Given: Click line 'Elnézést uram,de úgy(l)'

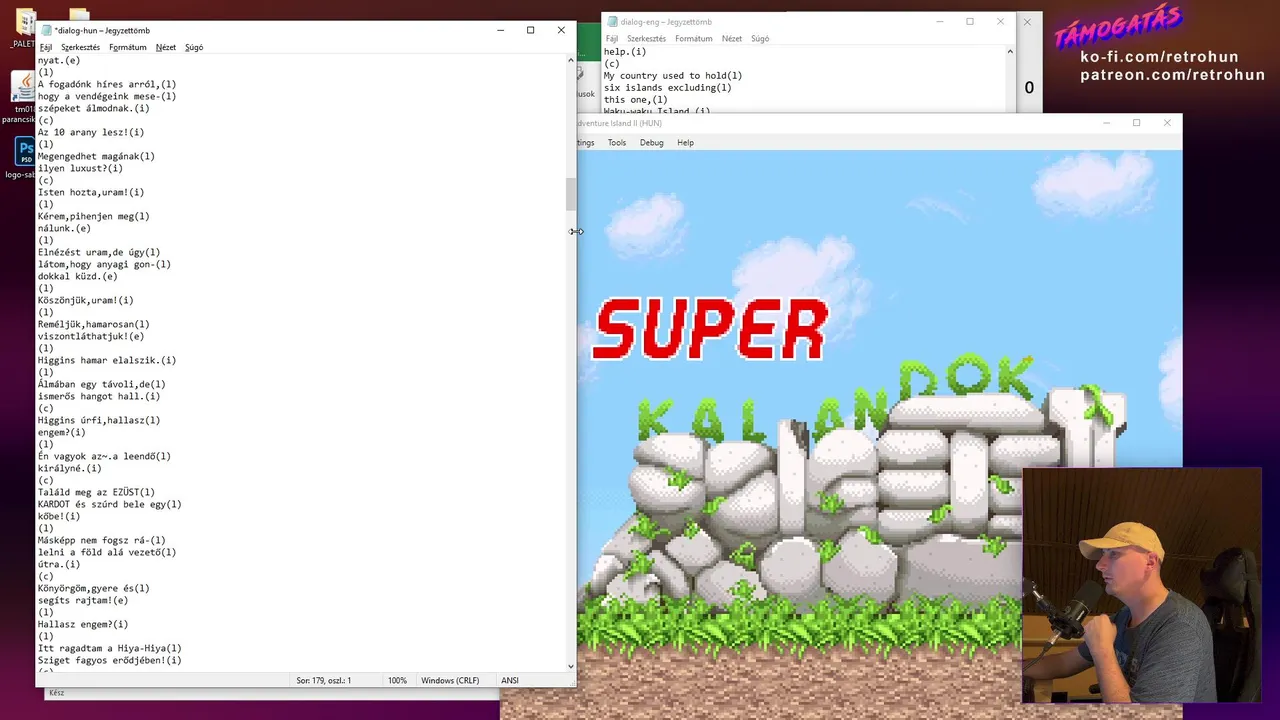Looking at the screenshot, I should pos(99,253).
